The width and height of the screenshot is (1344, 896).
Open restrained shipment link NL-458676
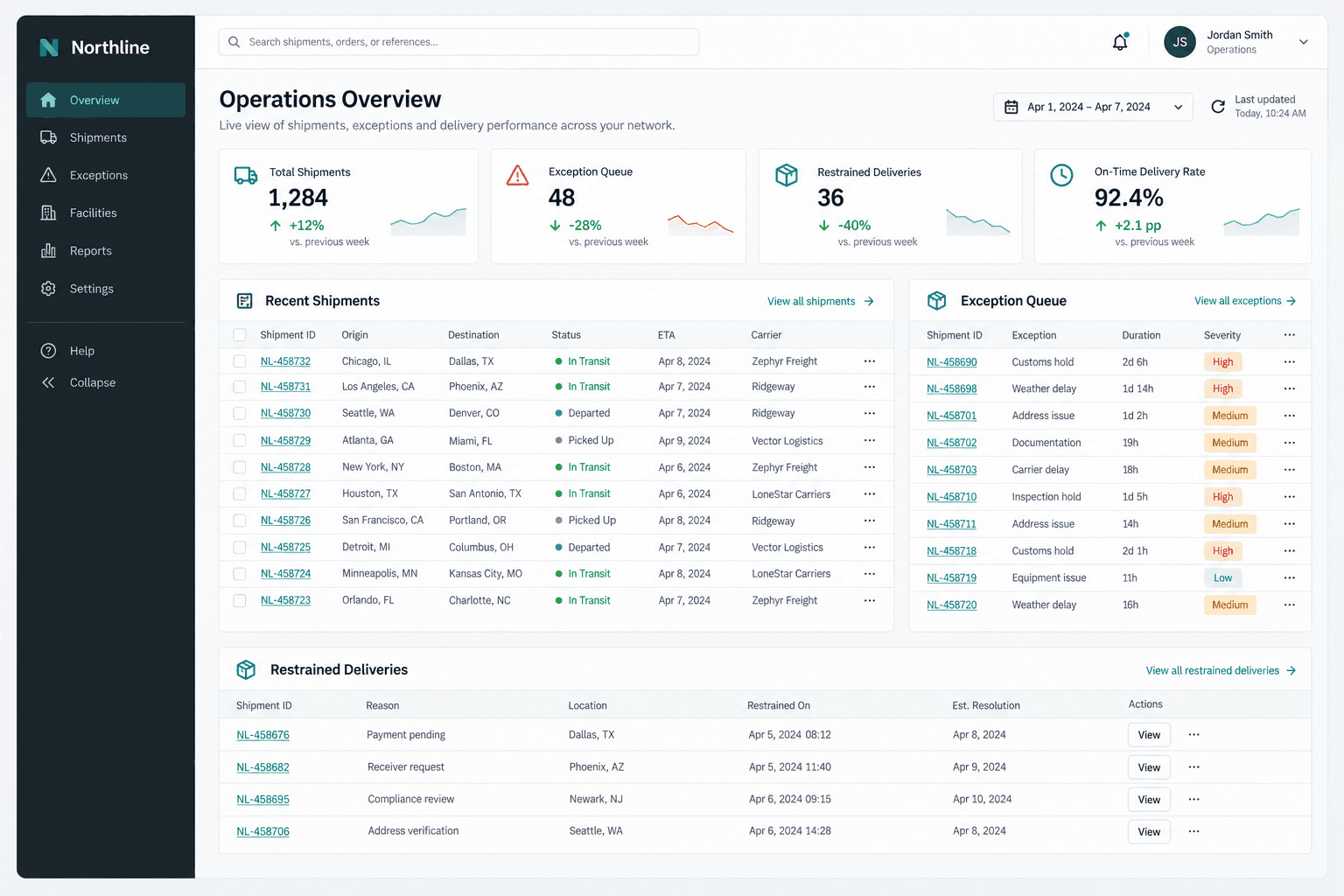[262, 735]
